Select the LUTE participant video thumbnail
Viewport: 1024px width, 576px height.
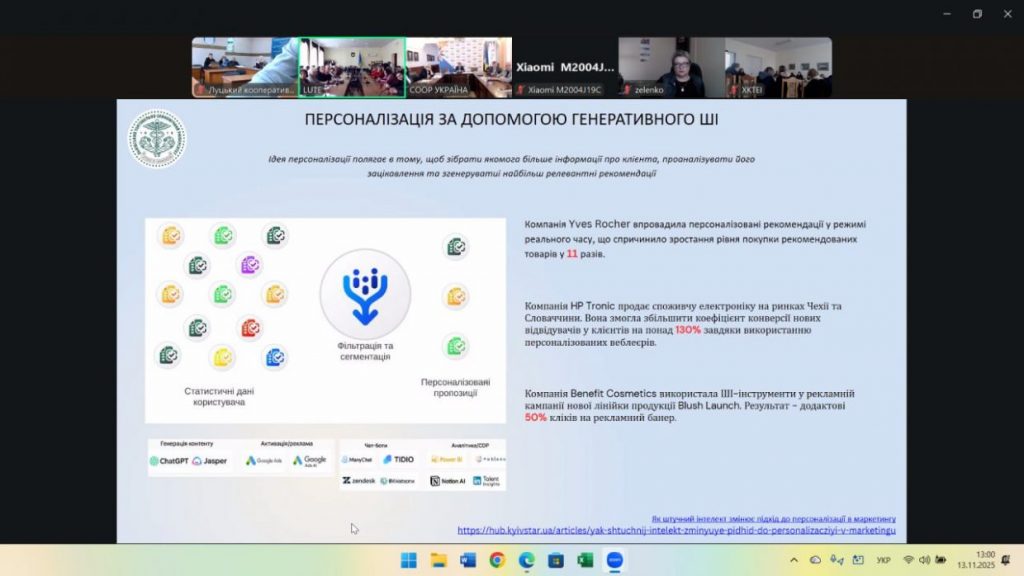point(352,67)
